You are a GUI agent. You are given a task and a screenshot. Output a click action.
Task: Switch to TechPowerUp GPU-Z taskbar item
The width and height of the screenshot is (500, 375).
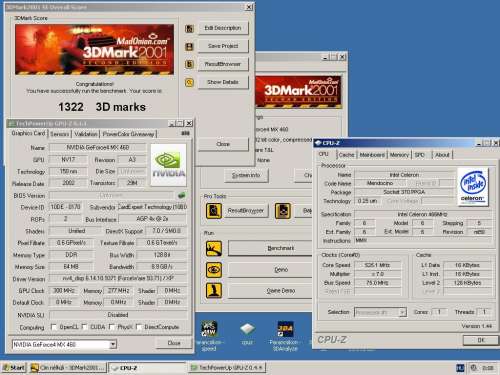pyautogui.click(x=227, y=368)
